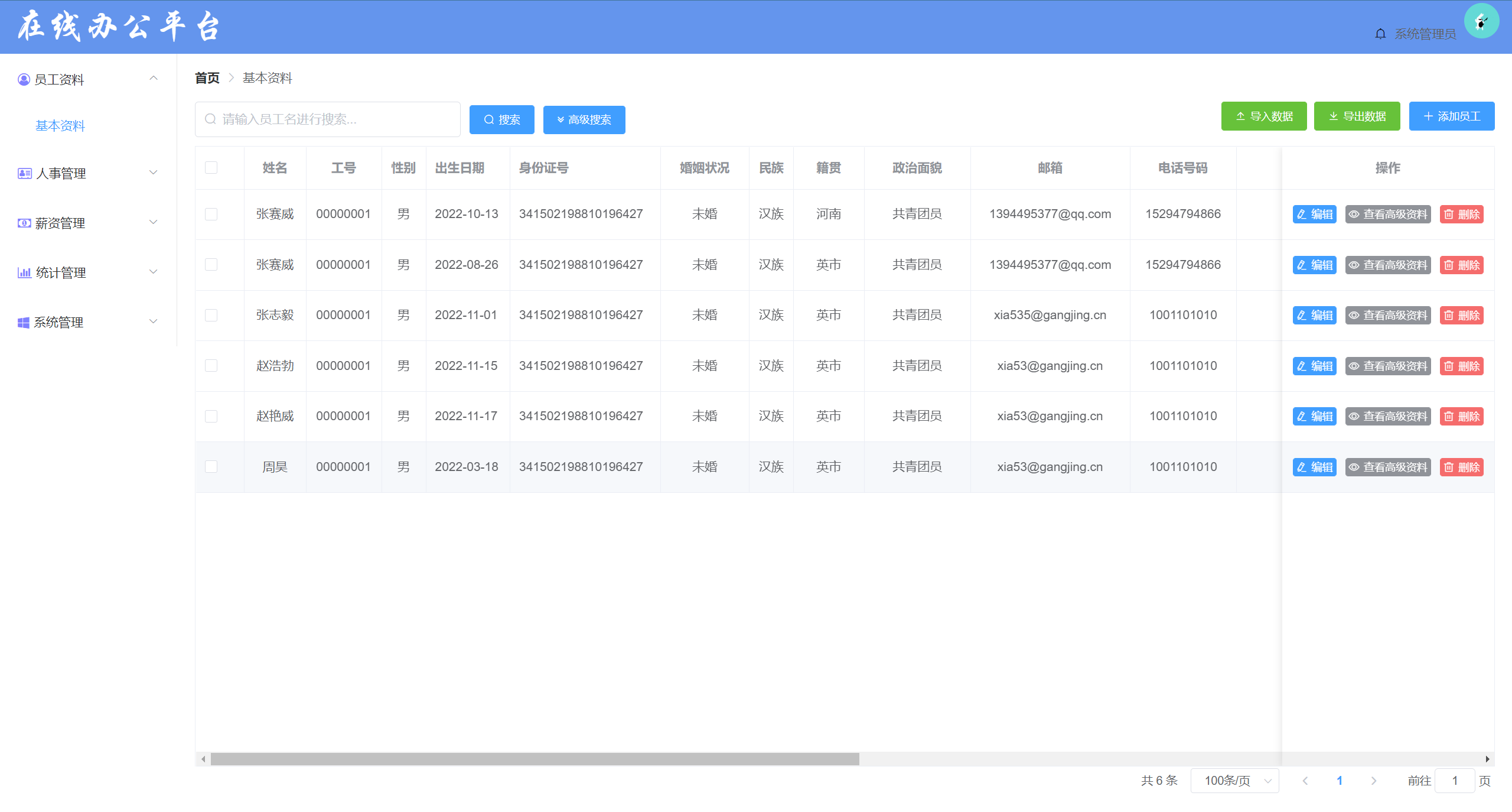Click the notification bell icon
1512x812 pixels.
pyautogui.click(x=1380, y=34)
